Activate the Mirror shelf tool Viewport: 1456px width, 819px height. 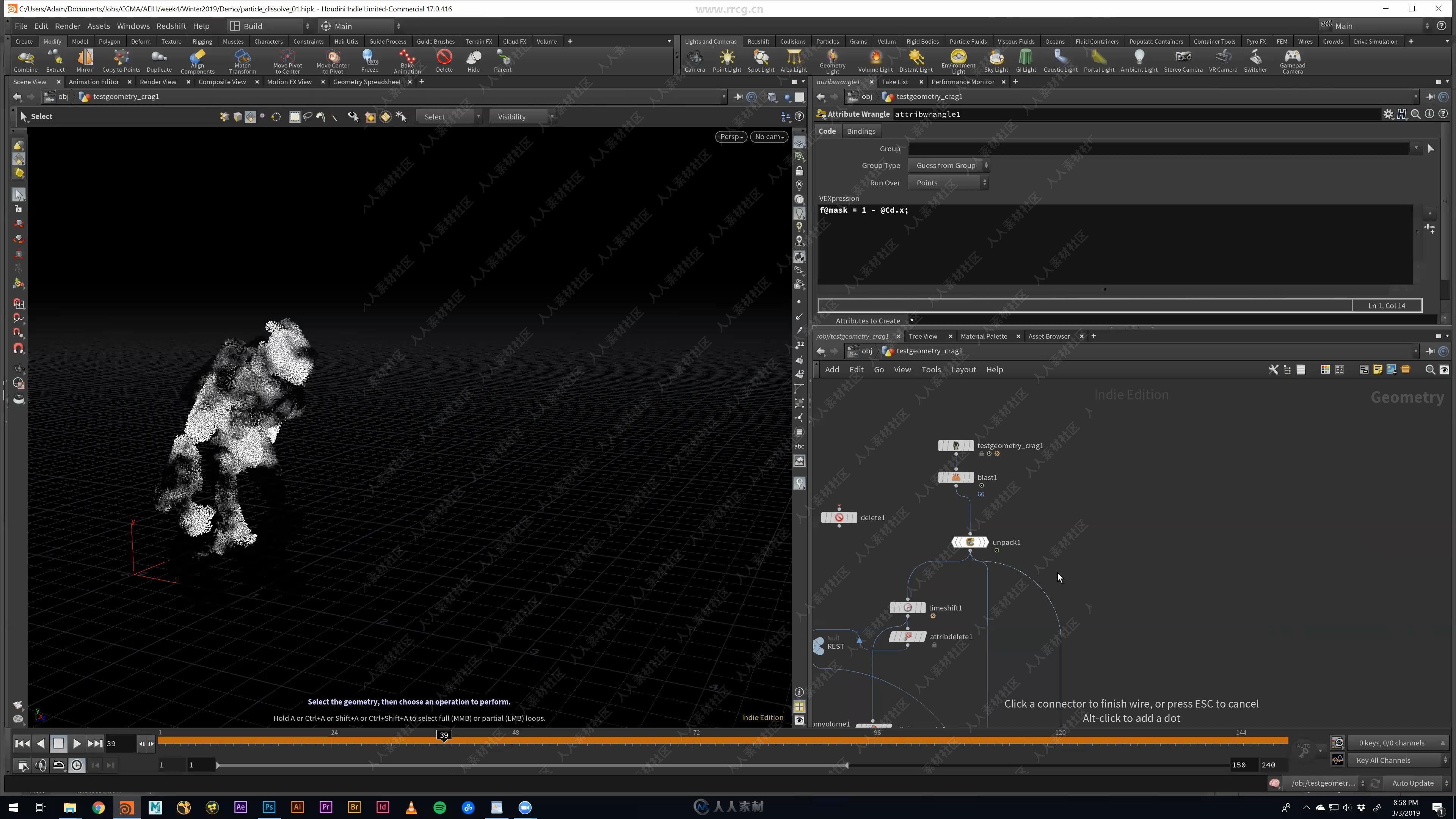tap(84, 61)
